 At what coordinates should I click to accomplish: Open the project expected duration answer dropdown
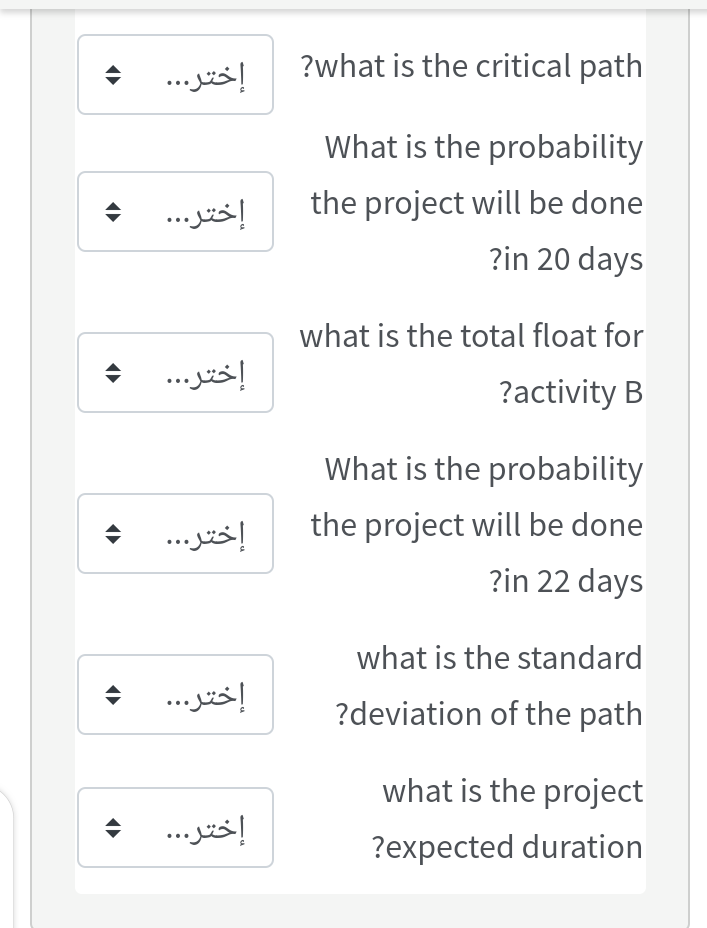(x=175, y=827)
